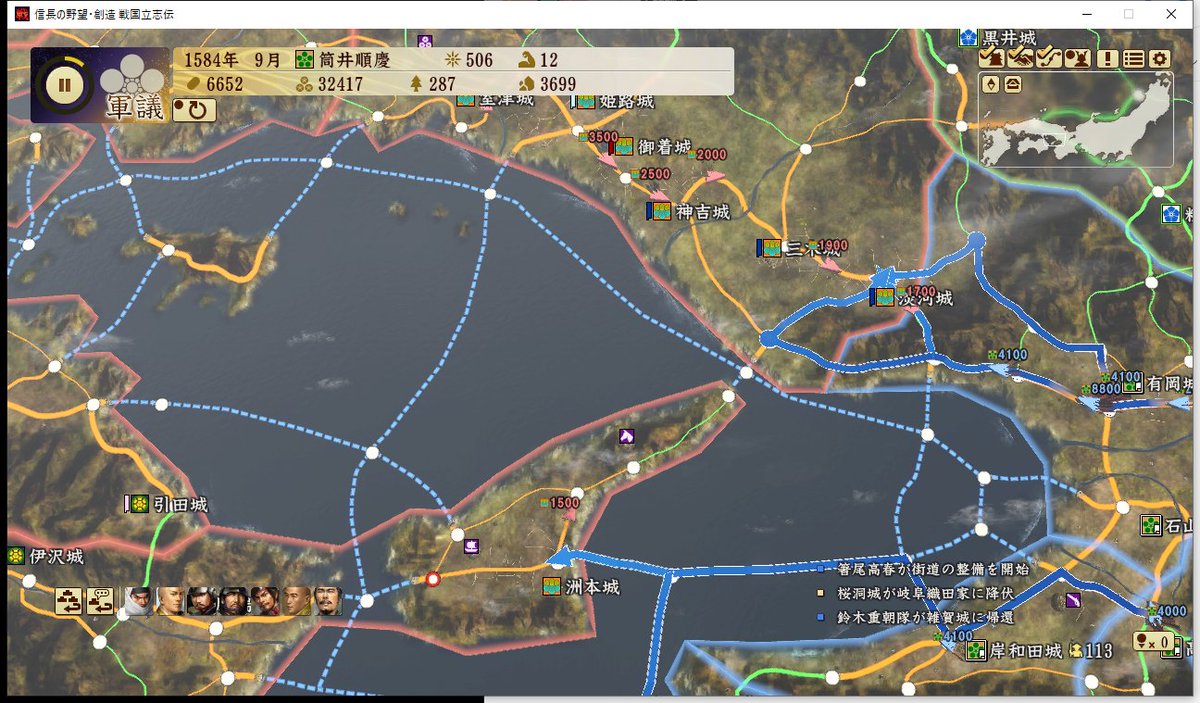Click the unit command icon with the speech bubble
The height and width of the screenshot is (703, 1200).
(99, 601)
